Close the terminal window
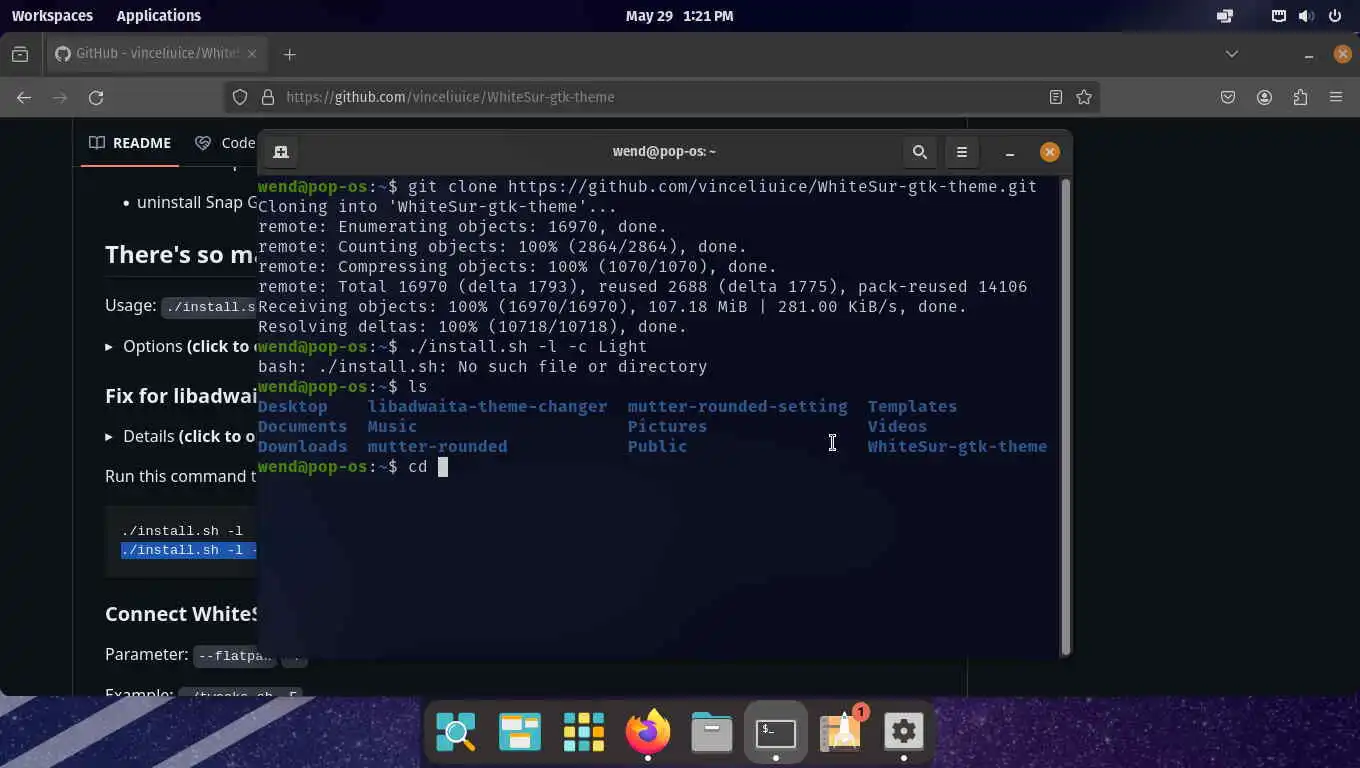Screen dimensions: 1360x768 [1049, 152]
